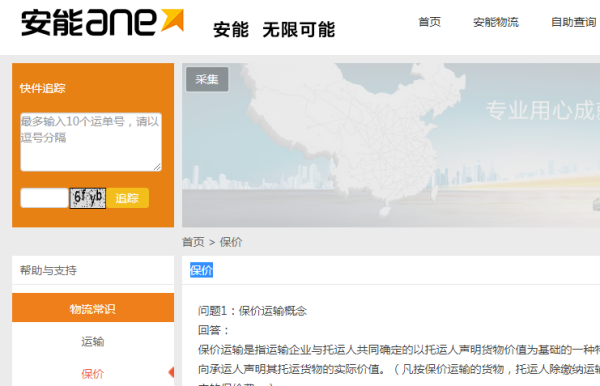Click the 安能 ane logo
Screen dimensions: 600x386
coord(102,23)
